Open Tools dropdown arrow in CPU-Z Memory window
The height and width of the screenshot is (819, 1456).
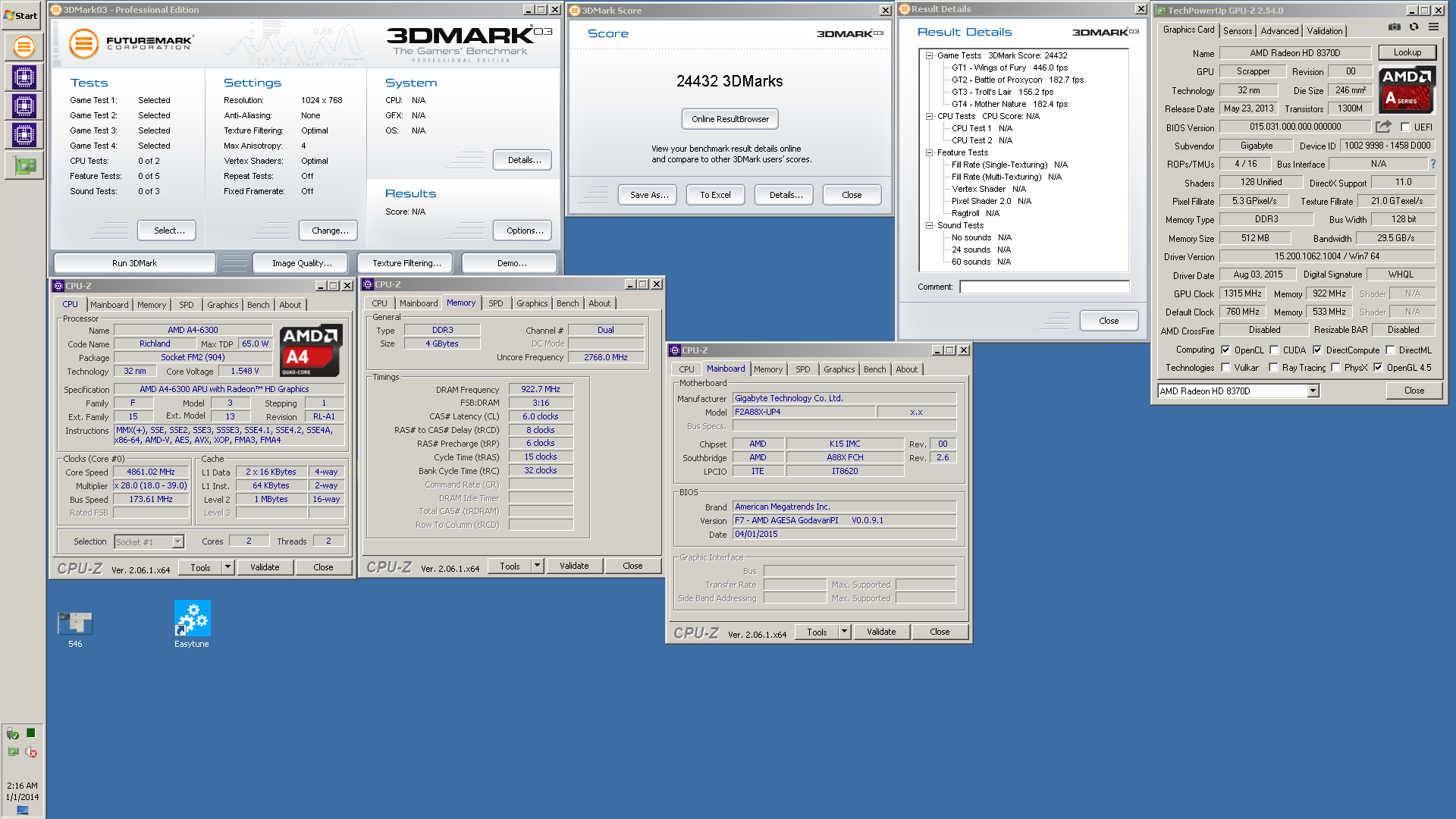[537, 566]
